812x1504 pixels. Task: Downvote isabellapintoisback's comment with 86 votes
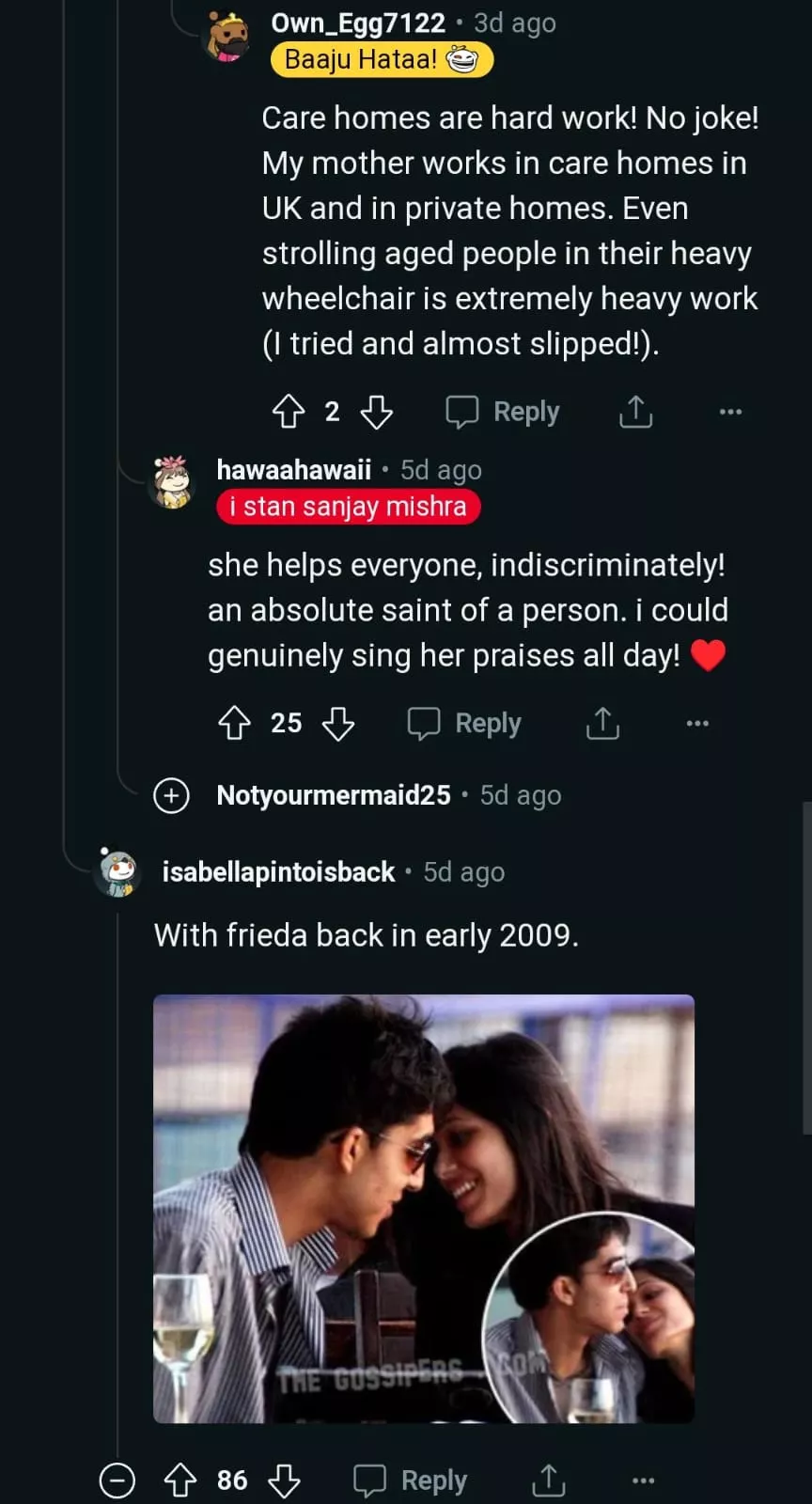click(284, 1480)
